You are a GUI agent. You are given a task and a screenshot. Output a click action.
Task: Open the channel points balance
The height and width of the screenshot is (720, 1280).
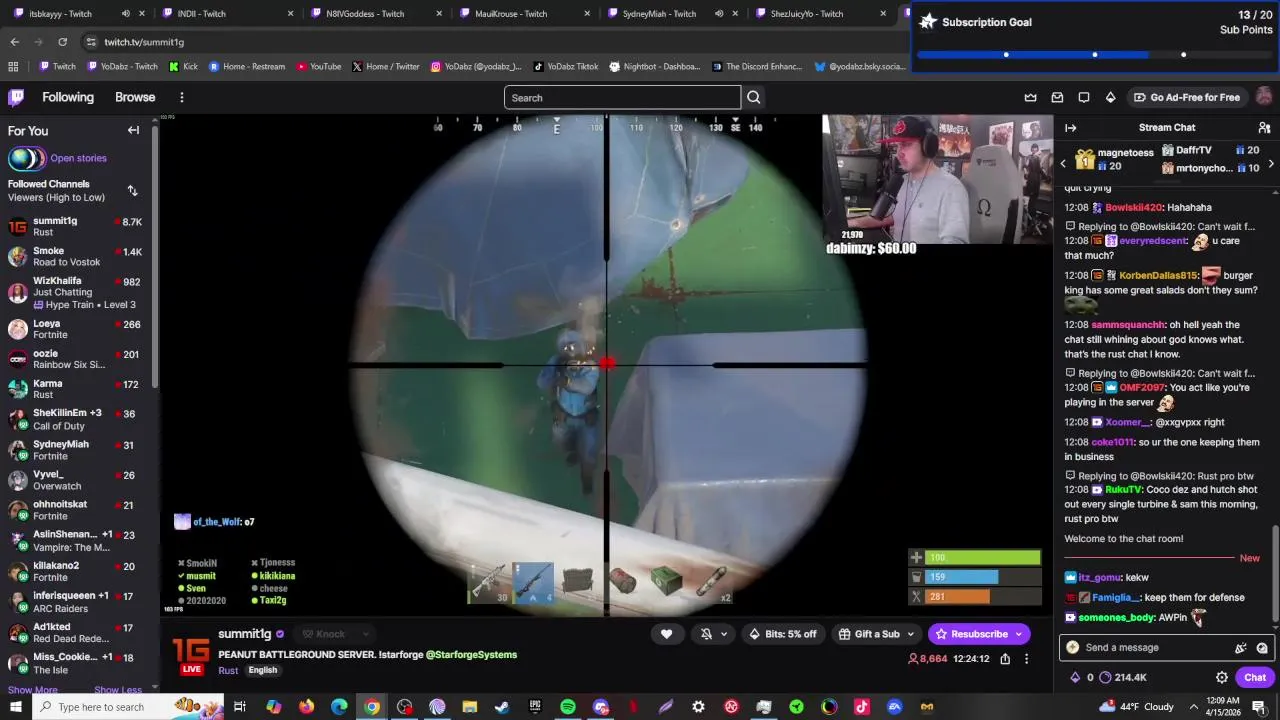[1125, 677]
